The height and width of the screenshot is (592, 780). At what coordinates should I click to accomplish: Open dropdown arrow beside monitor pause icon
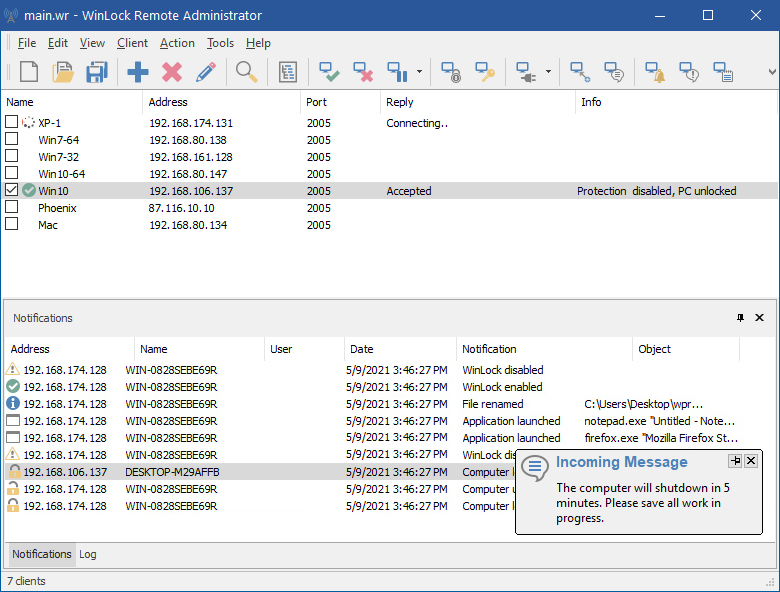(419, 72)
